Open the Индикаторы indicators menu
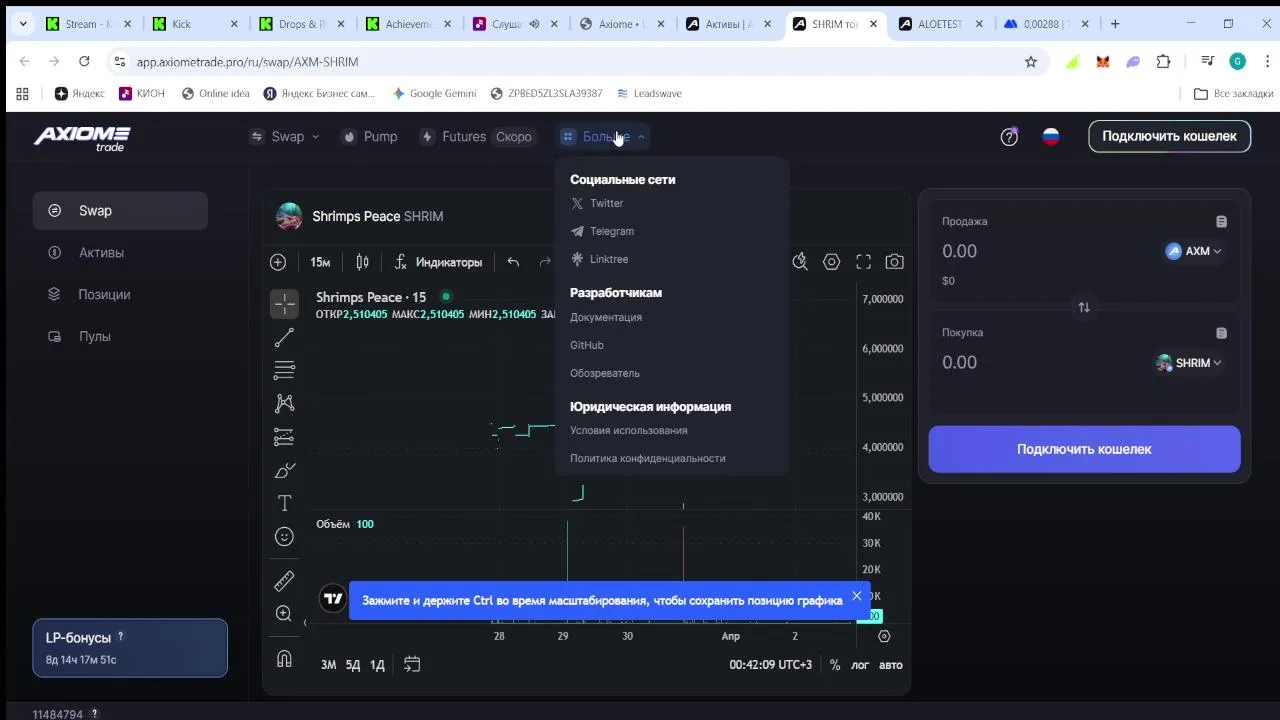 (439, 262)
